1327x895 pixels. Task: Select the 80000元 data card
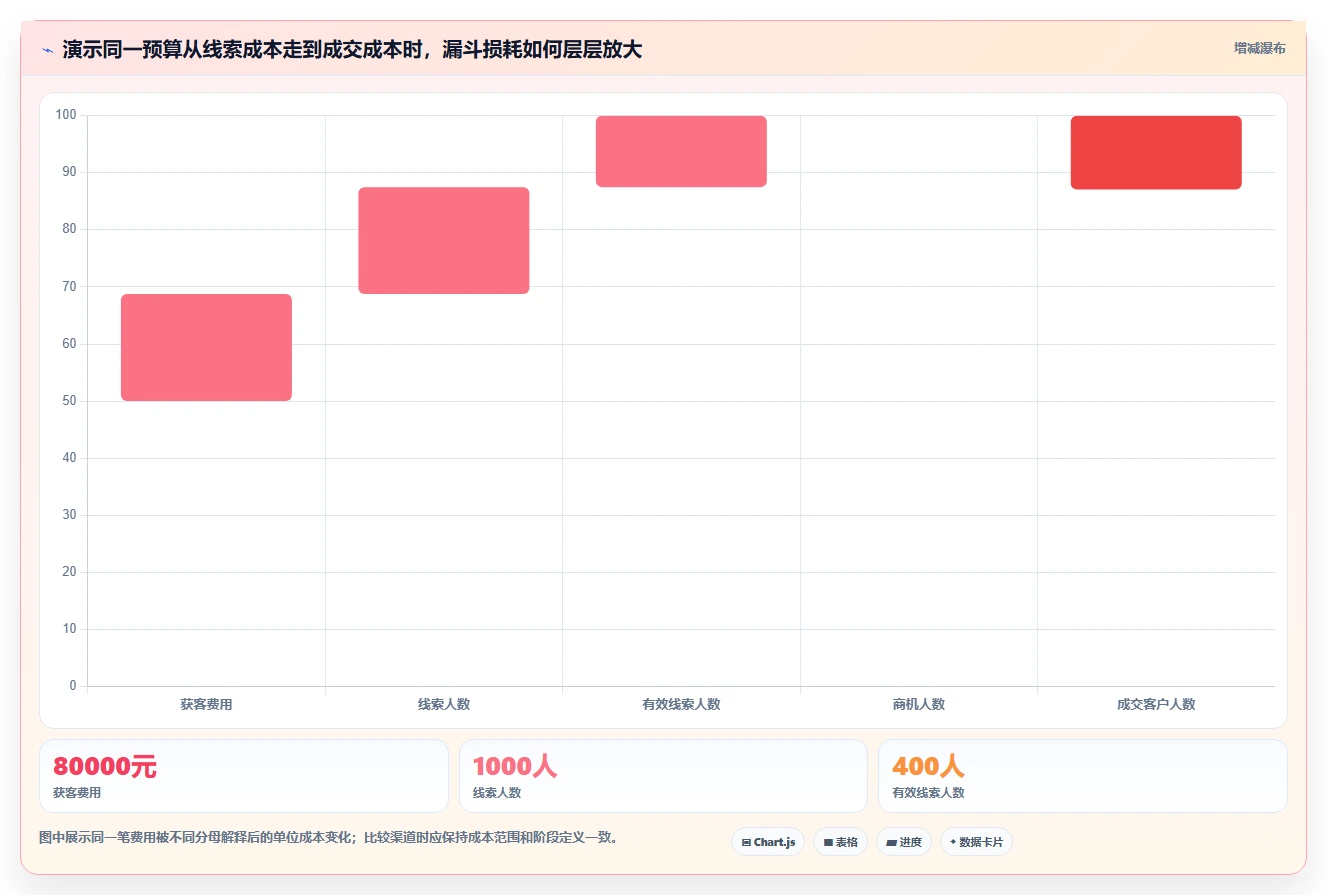244,776
